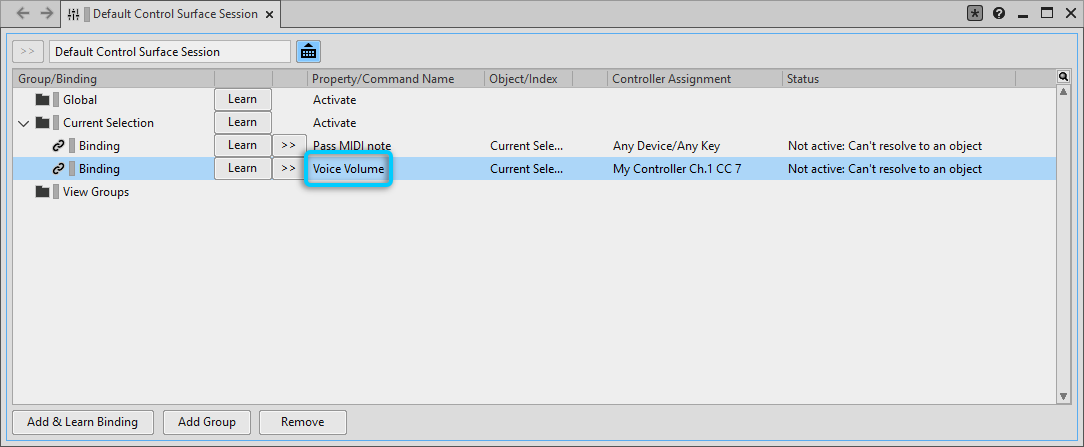The image size is (1084, 447).
Task: Click the View Groups folder icon
Action: coord(42,192)
